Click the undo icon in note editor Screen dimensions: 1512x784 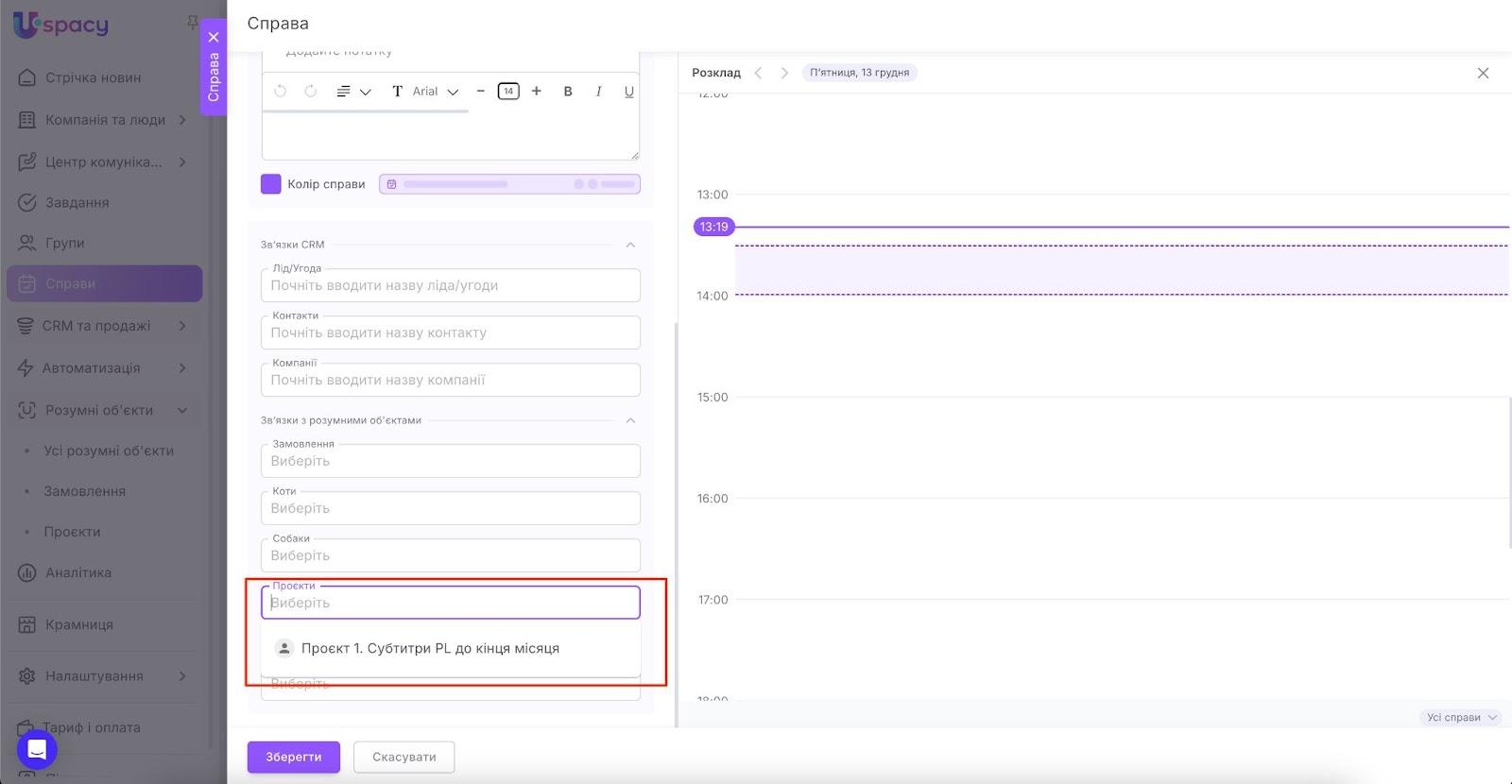(280, 92)
